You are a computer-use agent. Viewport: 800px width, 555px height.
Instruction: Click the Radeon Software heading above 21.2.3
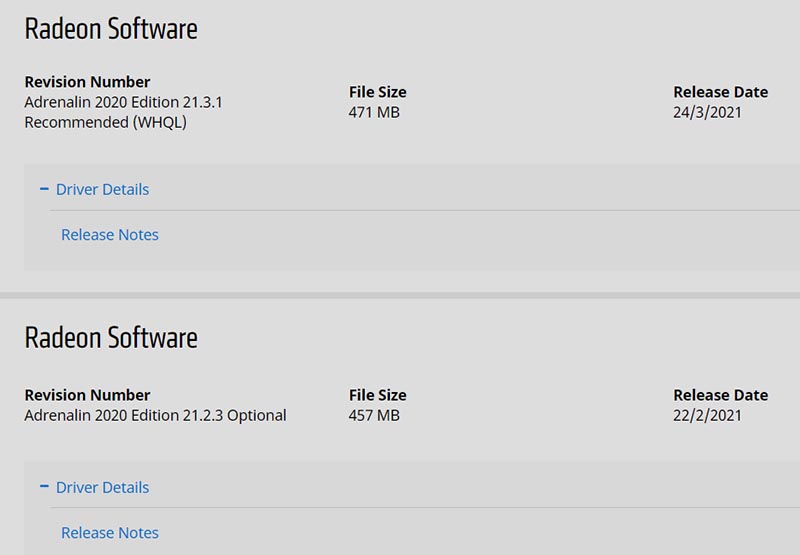(x=111, y=338)
